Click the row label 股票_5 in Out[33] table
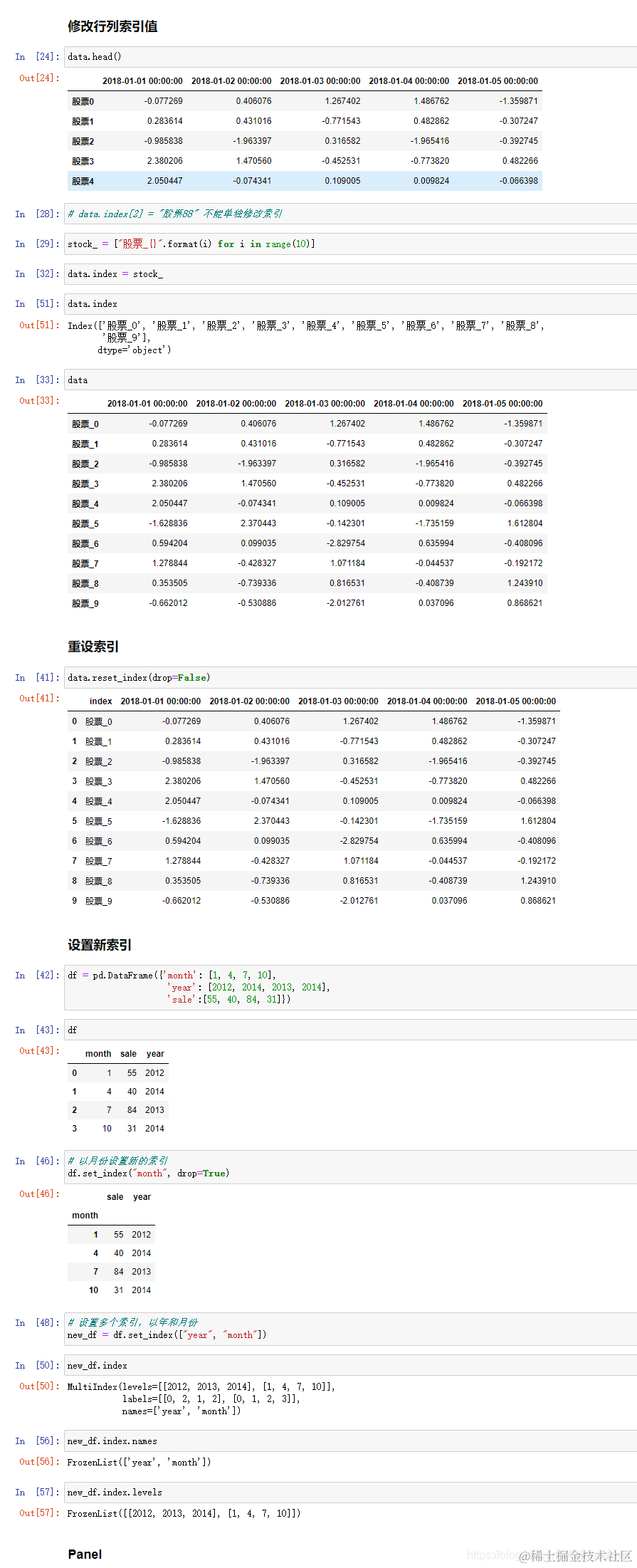 pos(85,523)
